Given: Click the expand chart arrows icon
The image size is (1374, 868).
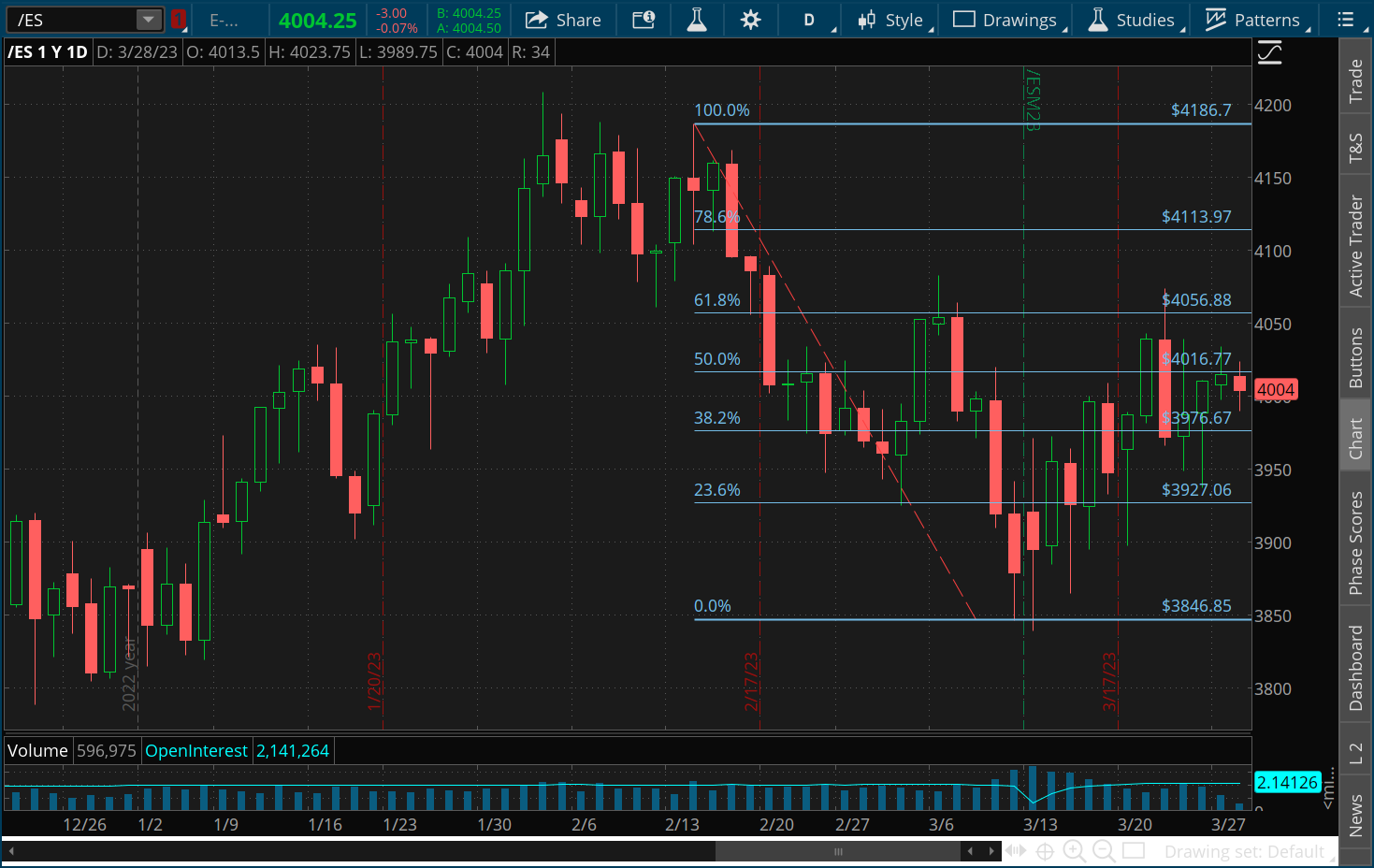Looking at the screenshot, I should (x=1015, y=851).
